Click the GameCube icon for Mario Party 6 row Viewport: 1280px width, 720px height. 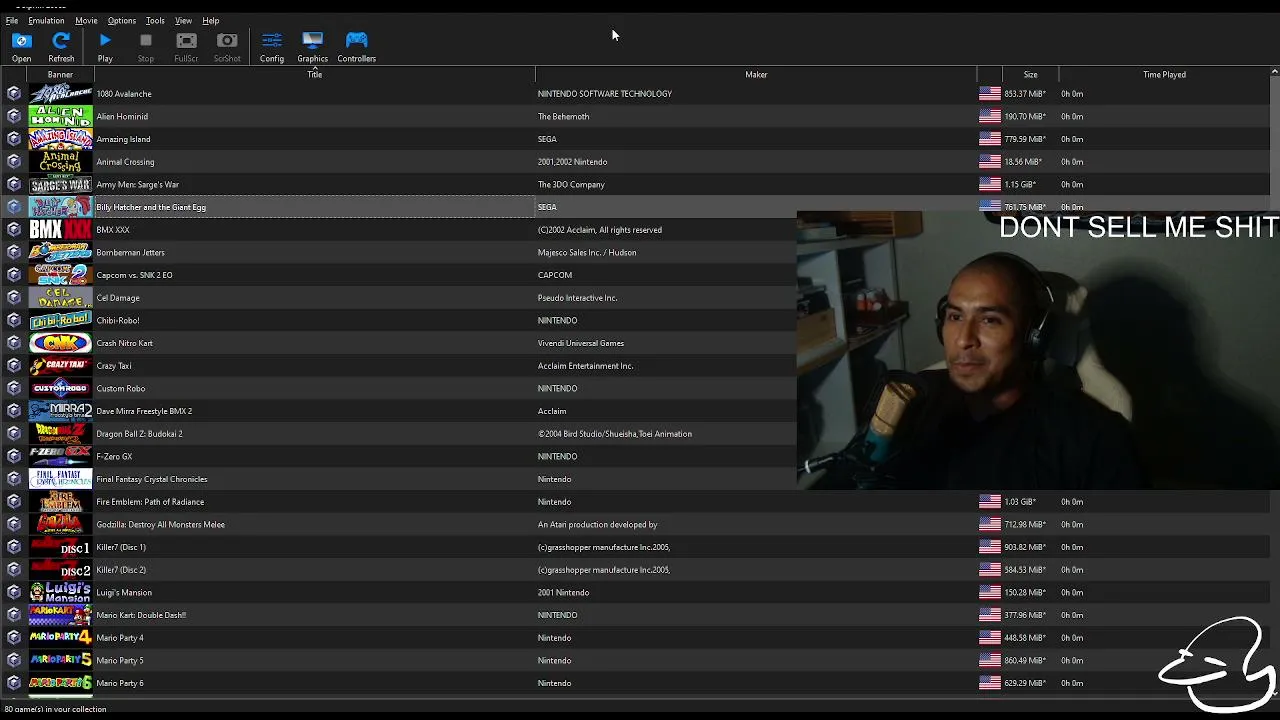[x=14, y=683]
